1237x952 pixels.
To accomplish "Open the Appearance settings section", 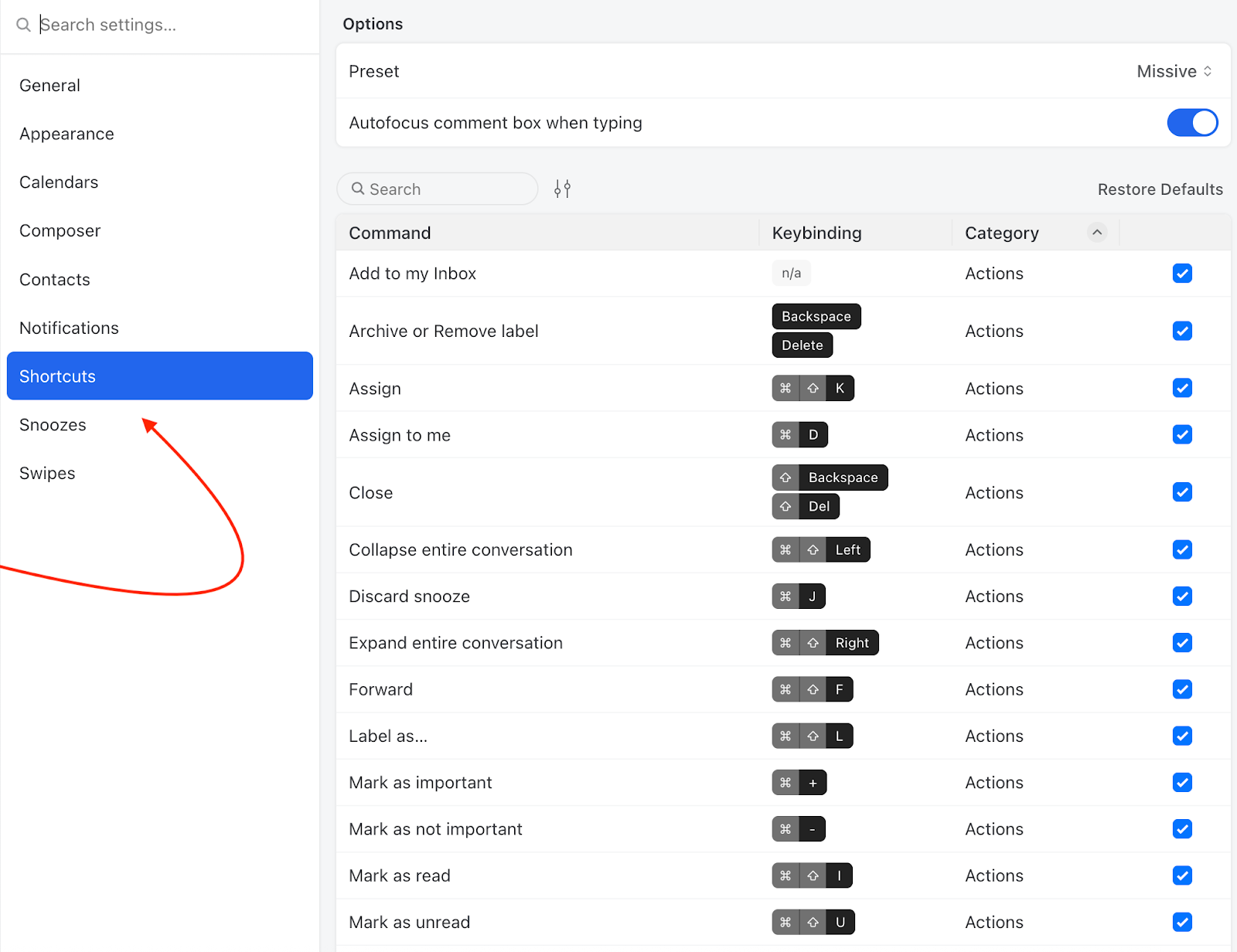I will click(66, 133).
